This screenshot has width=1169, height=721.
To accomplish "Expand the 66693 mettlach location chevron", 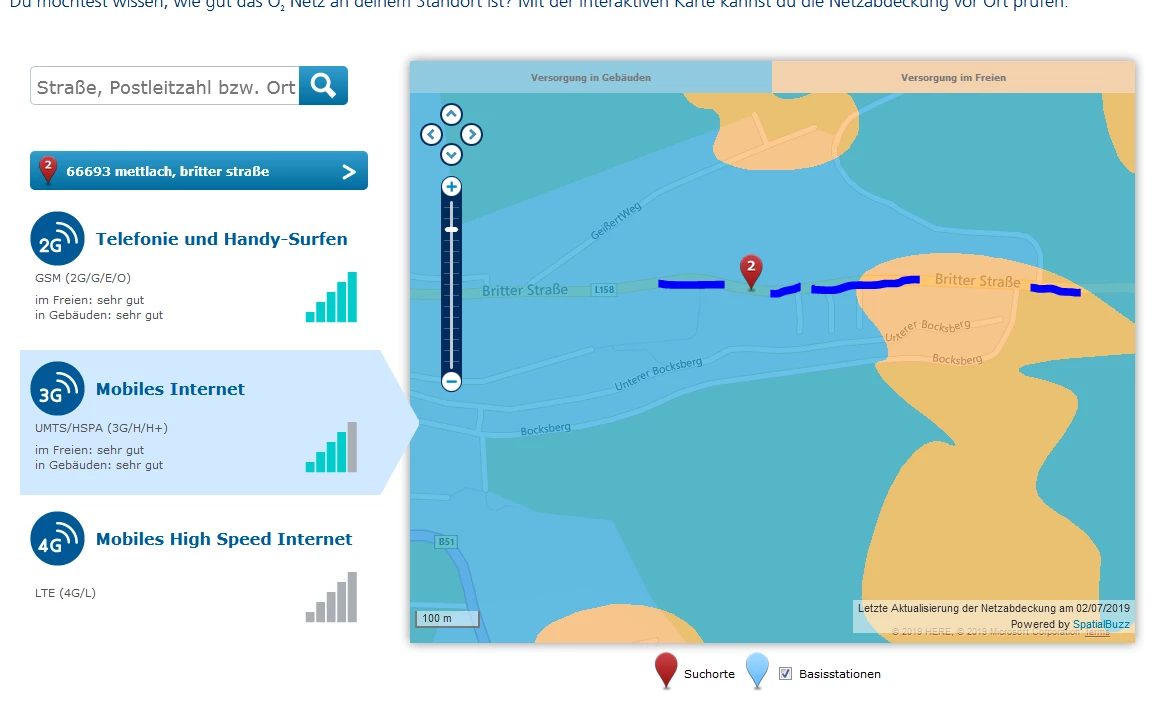I will pyautogui.click(x=348, y=172).
